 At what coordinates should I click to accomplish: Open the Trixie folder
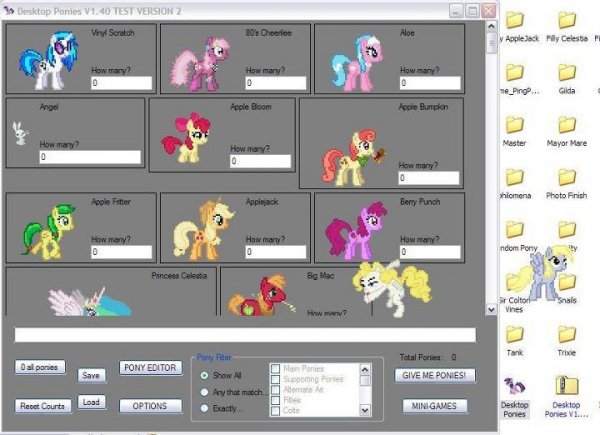[x=567, y=341]
